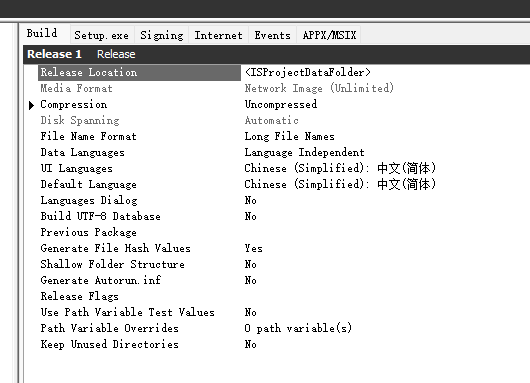Select the Generate Autorun.inf property

click(101, 280)
